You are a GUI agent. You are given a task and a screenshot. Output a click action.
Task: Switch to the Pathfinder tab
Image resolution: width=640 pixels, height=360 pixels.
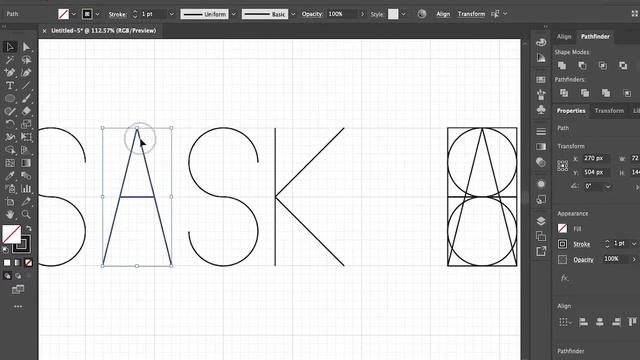tap(595, 37)
